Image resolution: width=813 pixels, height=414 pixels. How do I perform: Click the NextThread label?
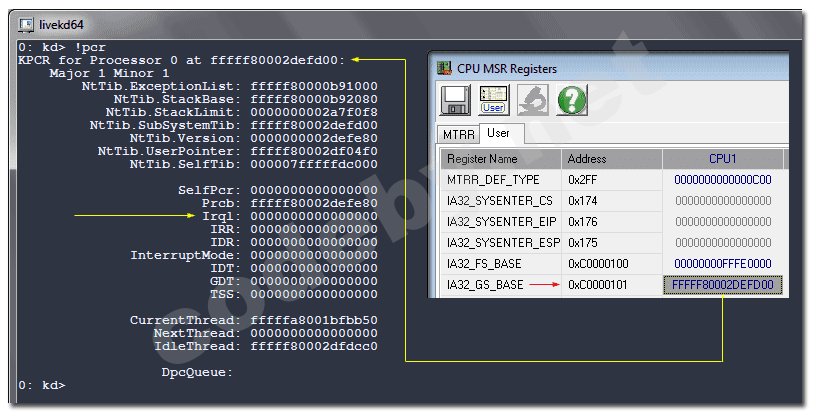pyautogui.click(x=197, y=333)
